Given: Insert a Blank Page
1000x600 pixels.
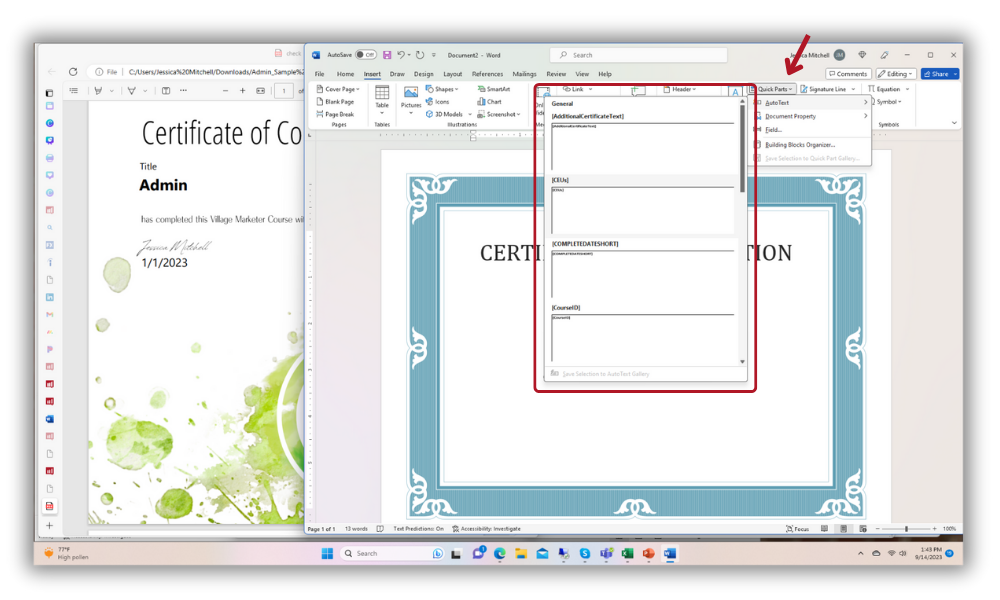Looking at the screenshot, I should point(335,101).
